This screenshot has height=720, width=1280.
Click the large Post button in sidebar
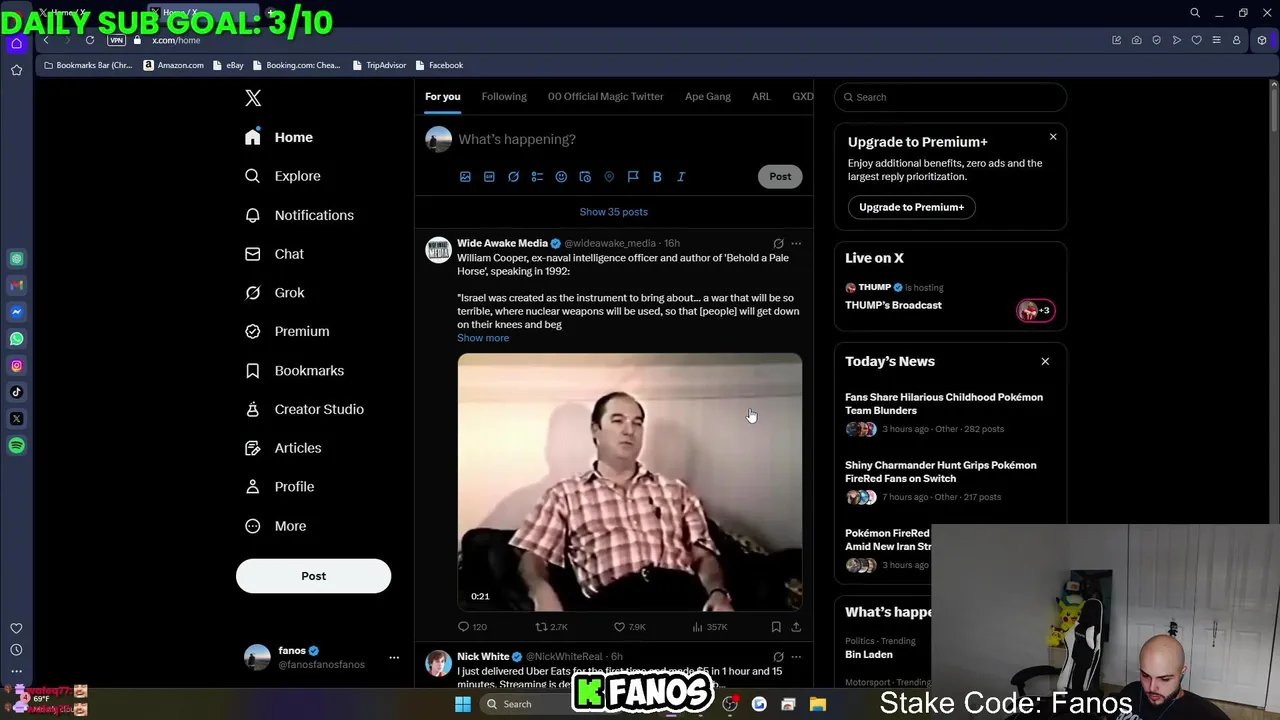tap(313, 576)
